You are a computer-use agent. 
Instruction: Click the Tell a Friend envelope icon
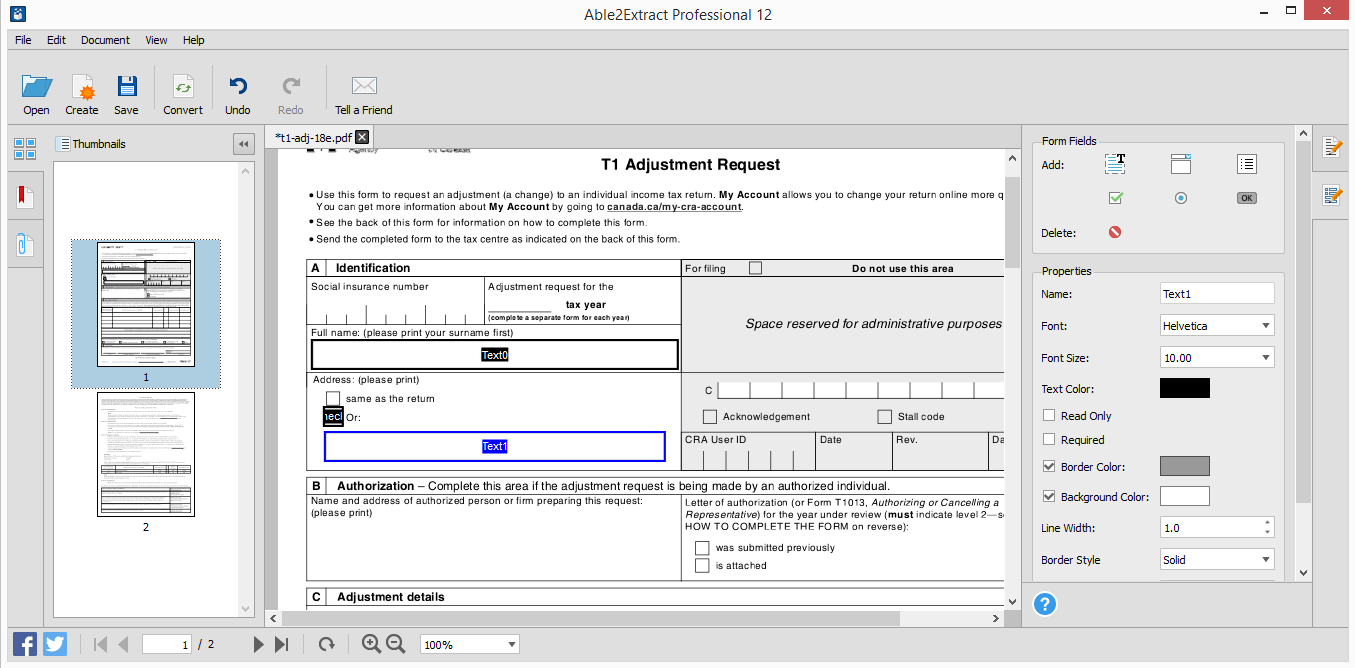tap(364, 86)
